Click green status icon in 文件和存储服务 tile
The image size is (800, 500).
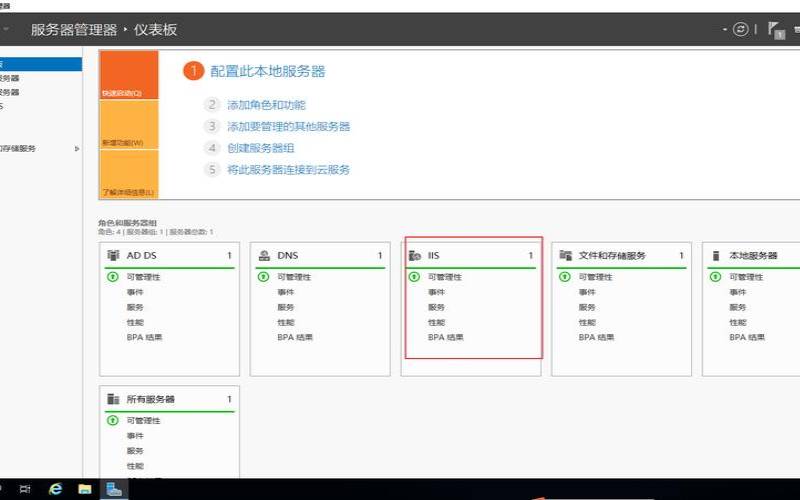(565, 277)
